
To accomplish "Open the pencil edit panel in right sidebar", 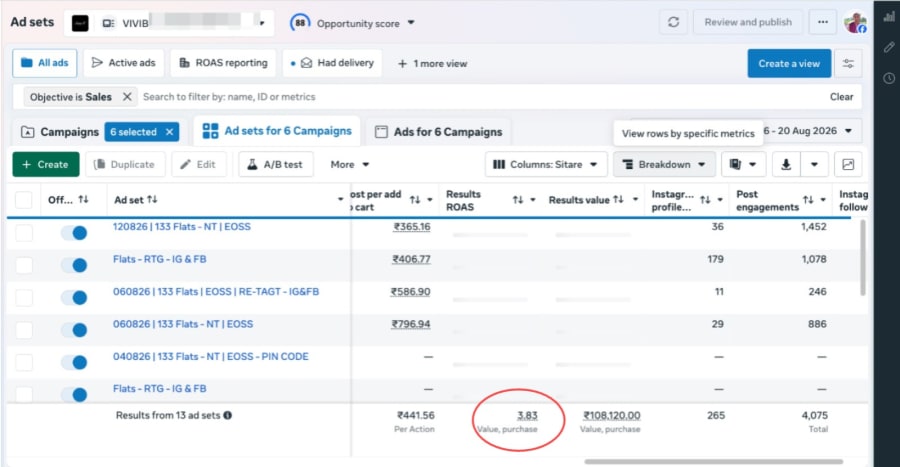I will (889, 47).
